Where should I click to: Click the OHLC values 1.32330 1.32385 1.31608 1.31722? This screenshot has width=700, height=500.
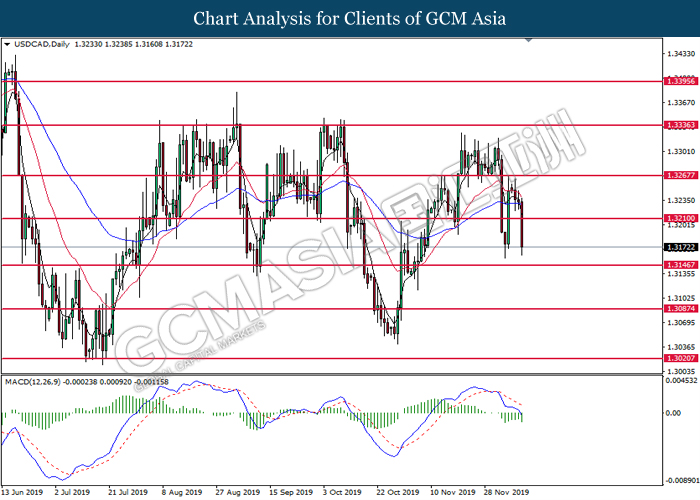click(x=134, y=44)
